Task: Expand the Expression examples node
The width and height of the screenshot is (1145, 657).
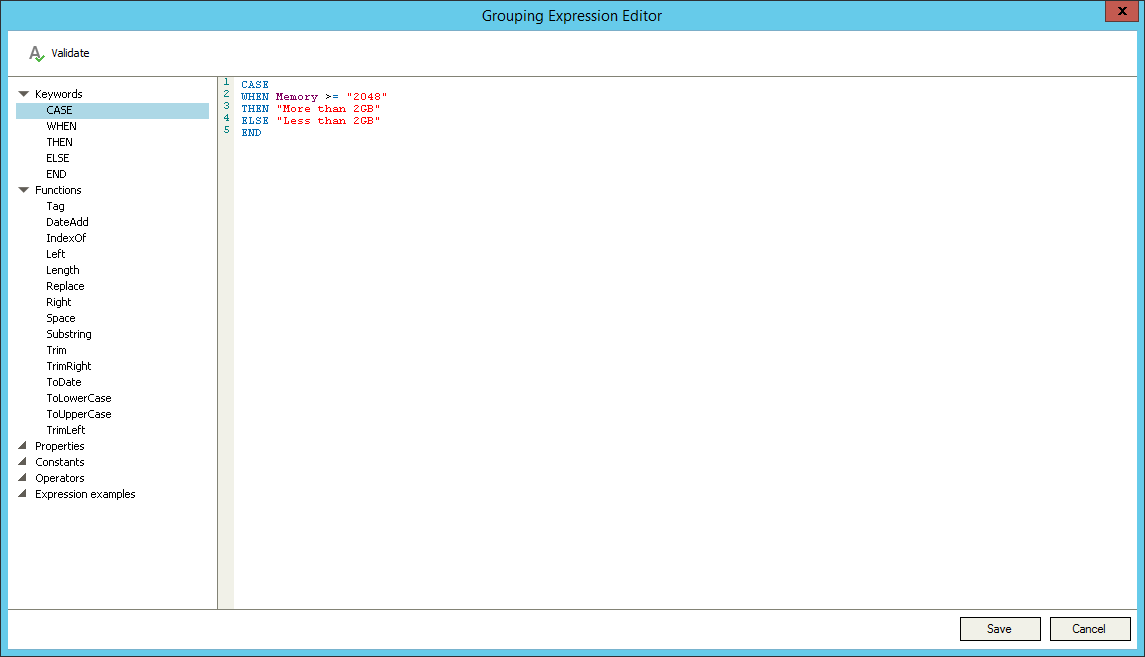Action: 23,493
